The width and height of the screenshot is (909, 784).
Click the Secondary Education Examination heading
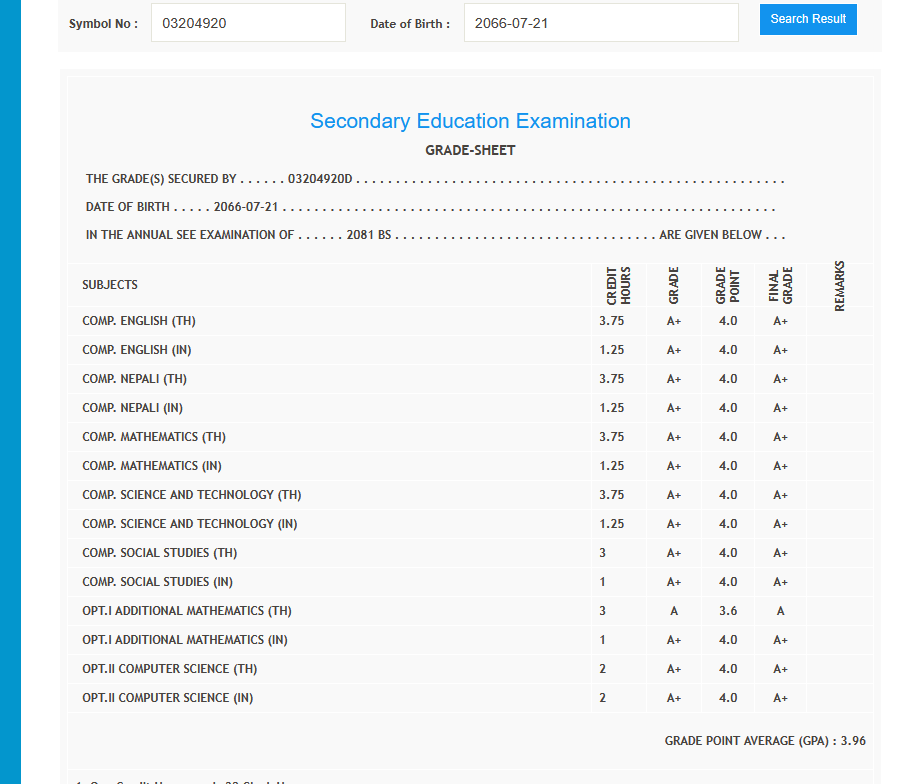(470, 121)
